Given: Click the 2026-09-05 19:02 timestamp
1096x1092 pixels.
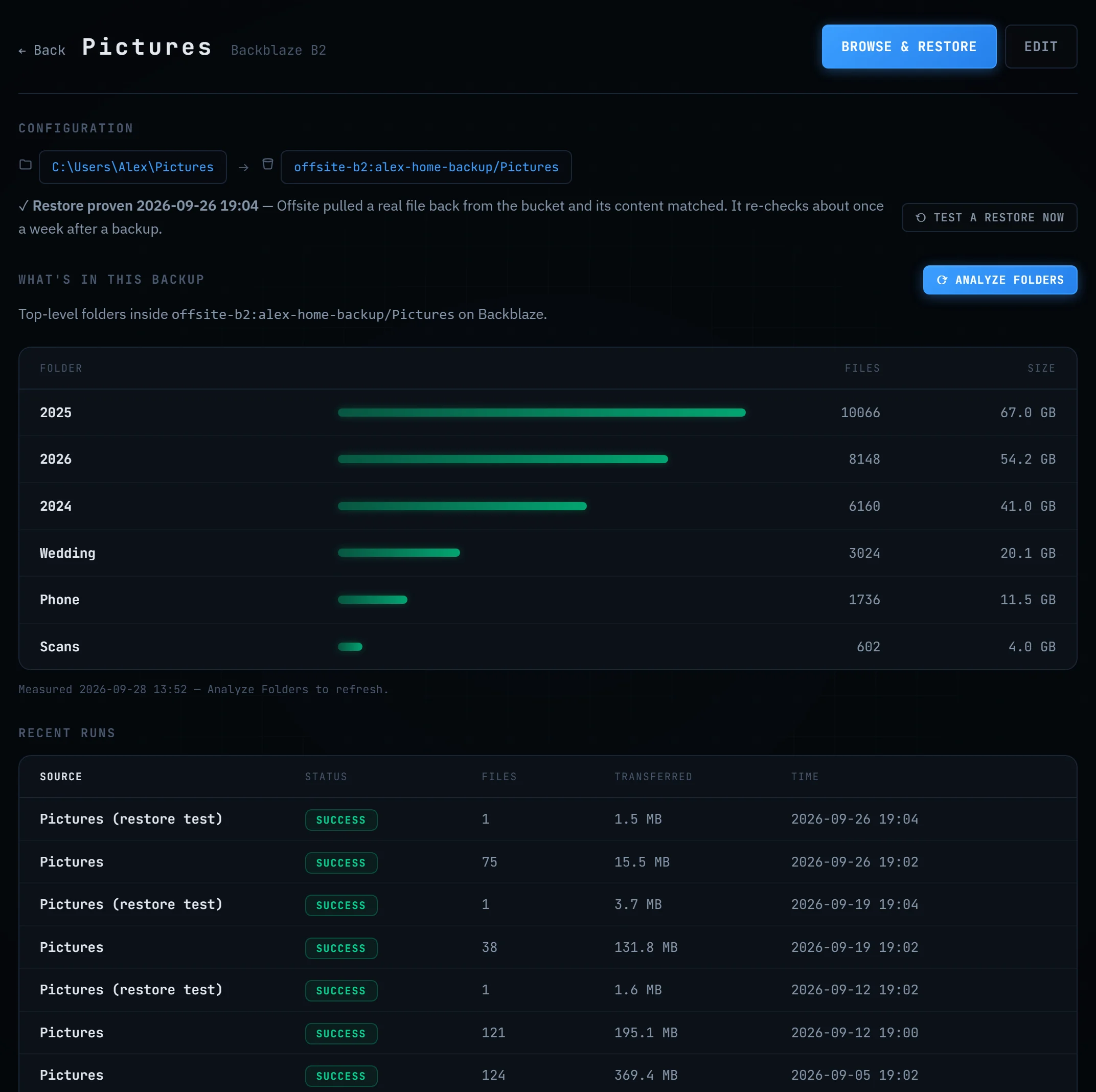Looking at the screenshot, I should (x=854, y=1075).
